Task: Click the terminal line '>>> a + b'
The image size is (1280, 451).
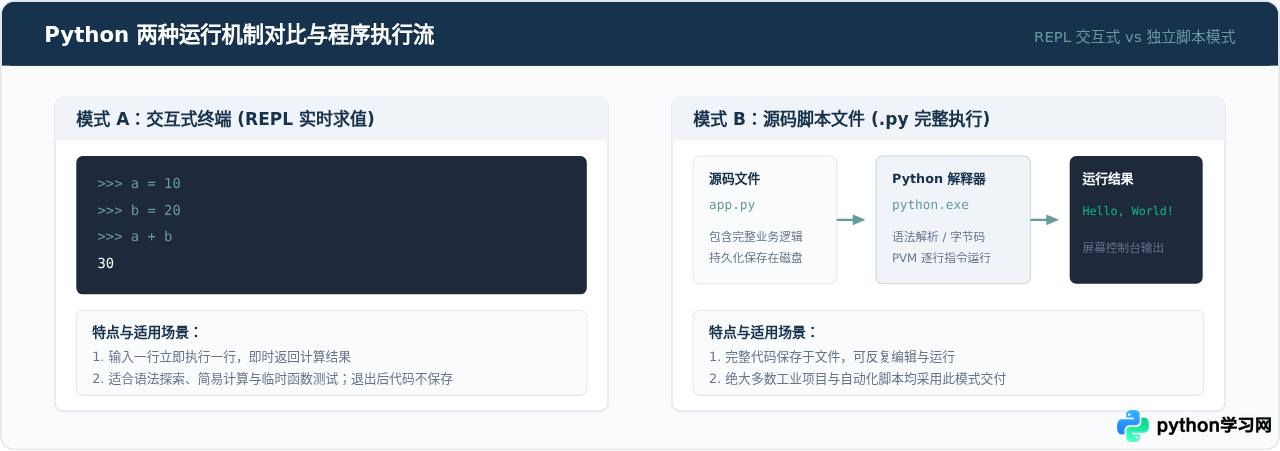Action: pyautogui.click(x=135, y=237)
